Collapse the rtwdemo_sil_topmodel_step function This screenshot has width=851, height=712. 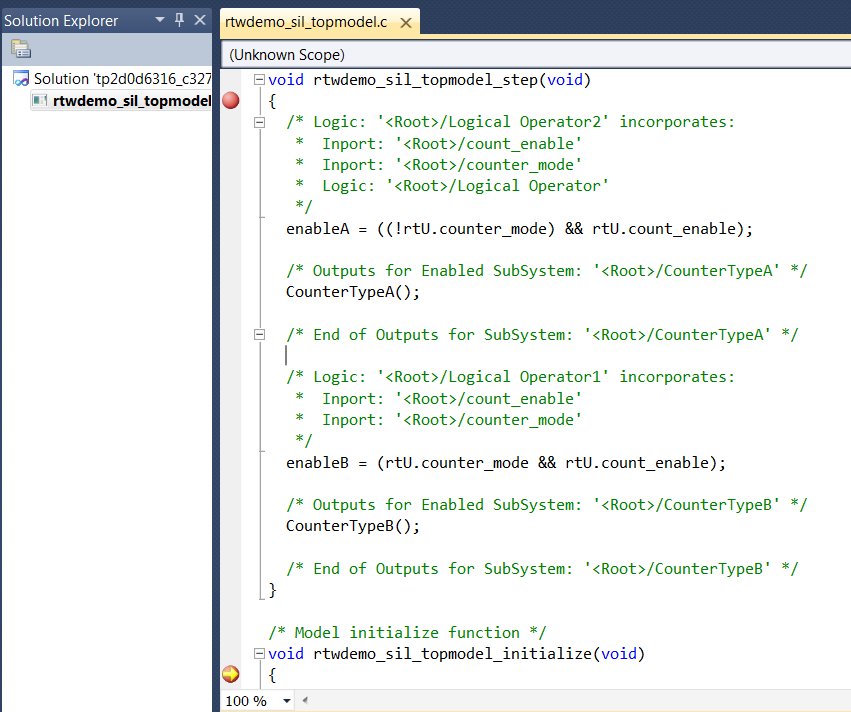pos(260,80)
